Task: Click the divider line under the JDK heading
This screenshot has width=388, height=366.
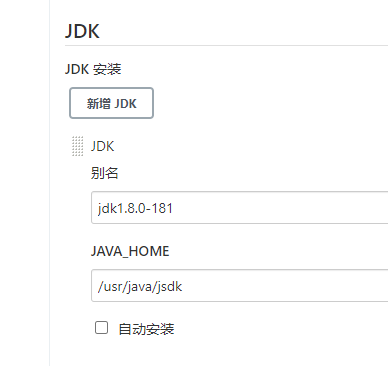Action: (226, 45)
